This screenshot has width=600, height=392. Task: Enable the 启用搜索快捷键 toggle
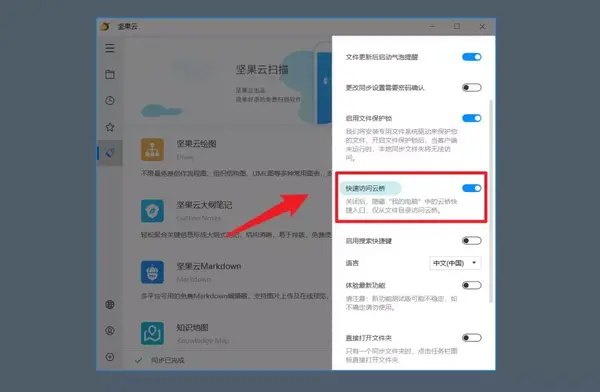(471, 241)
